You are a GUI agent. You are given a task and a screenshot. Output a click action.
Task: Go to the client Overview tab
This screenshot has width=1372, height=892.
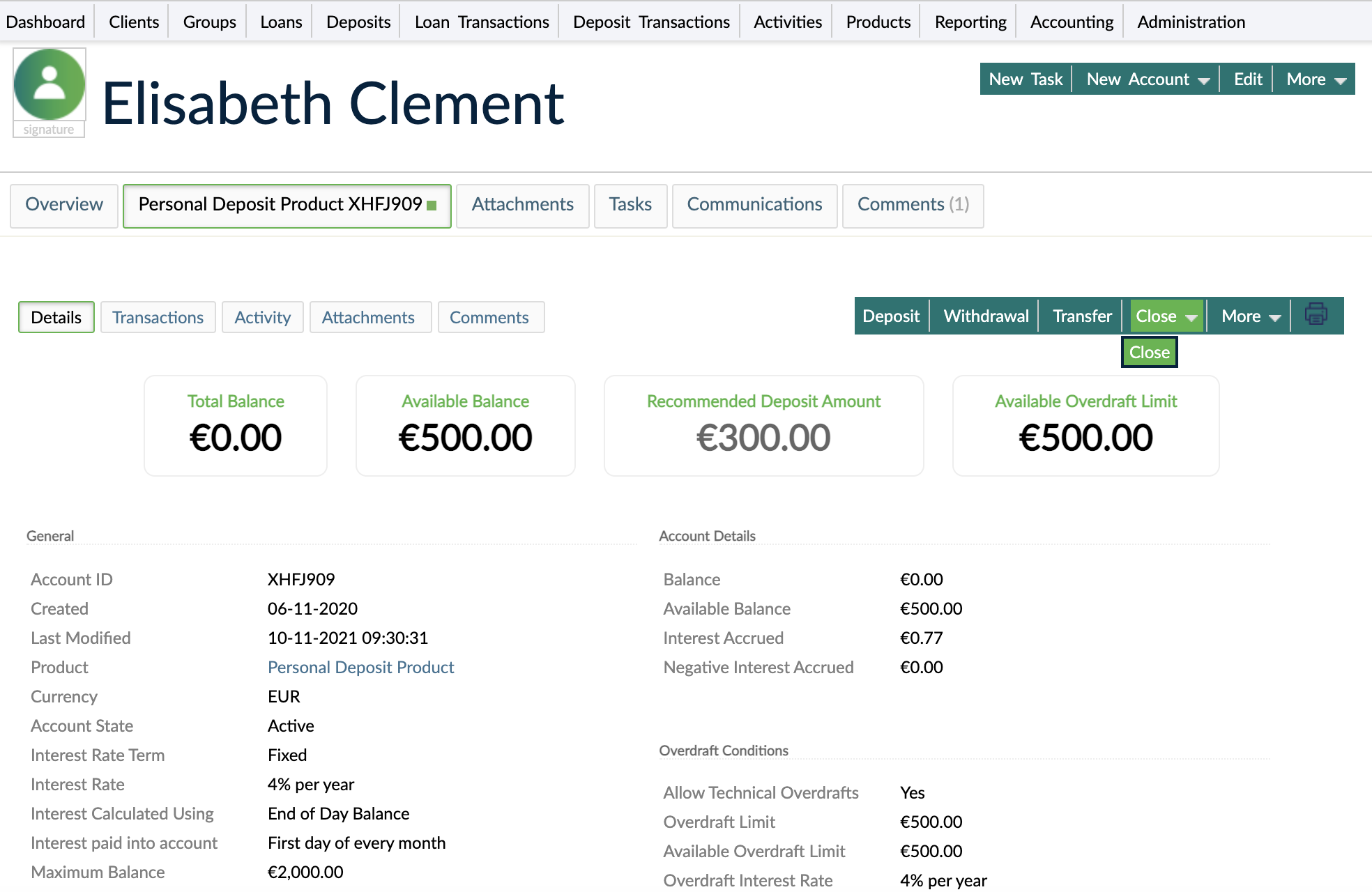pyautogui.click(x=64, y=205)
